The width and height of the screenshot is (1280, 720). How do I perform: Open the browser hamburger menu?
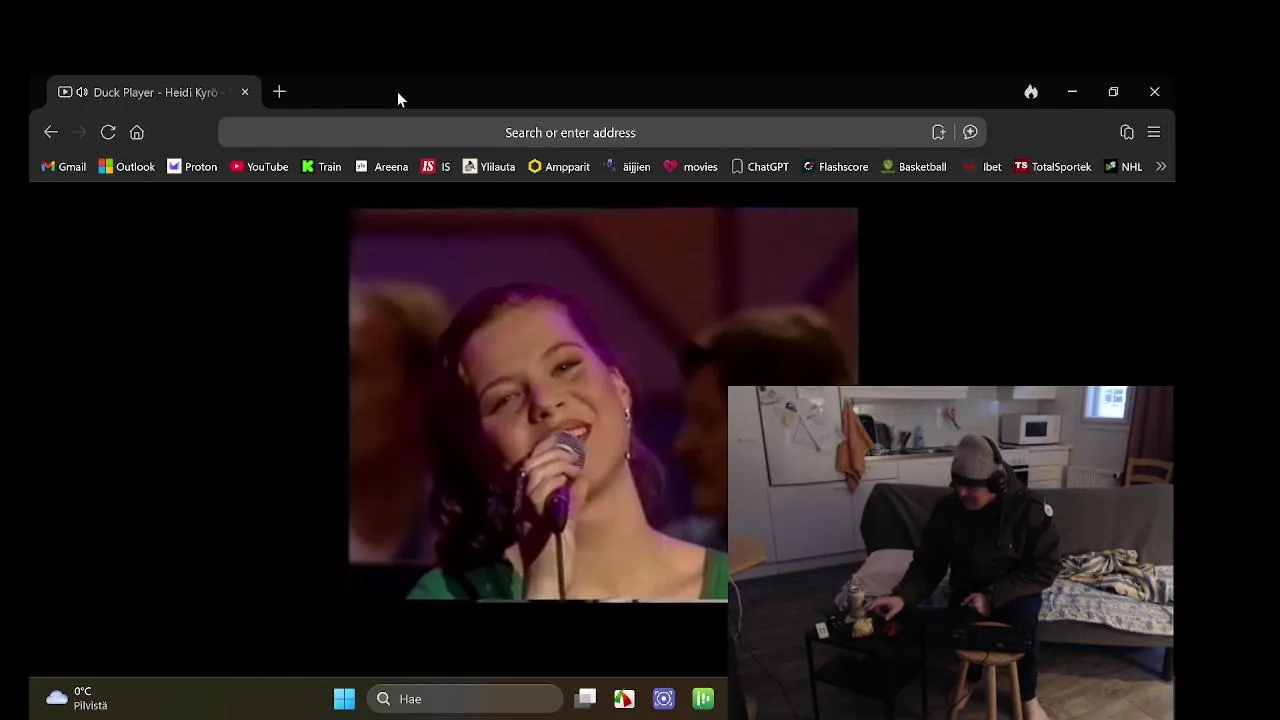pyautogui.click(x=1154, y=132)
